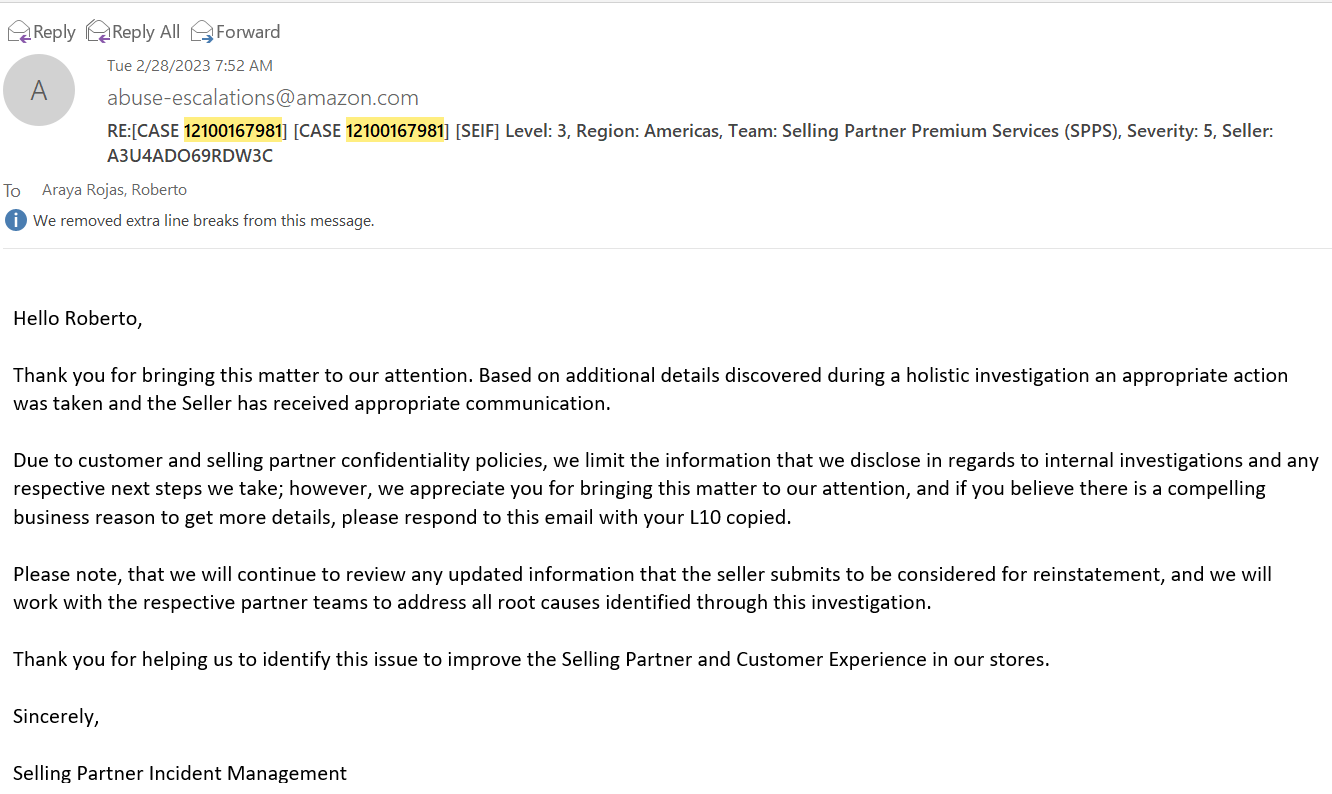1332x794 pixels.
Task: Click the 'To' field label
Action: [12, 191]
